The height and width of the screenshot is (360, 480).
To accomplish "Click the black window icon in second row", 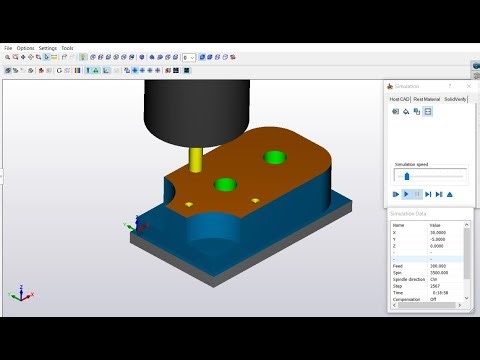I will pos(176,70).
